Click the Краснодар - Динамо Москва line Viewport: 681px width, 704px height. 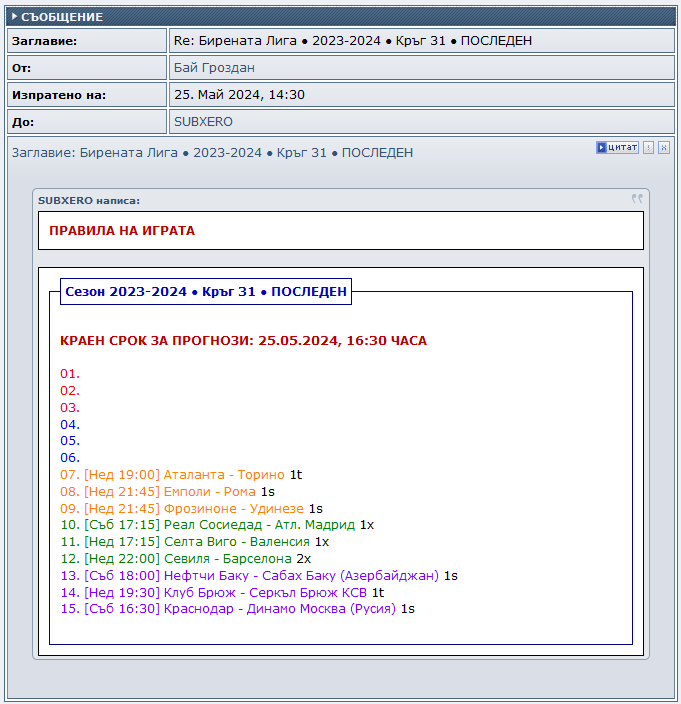tap(237, 609)
